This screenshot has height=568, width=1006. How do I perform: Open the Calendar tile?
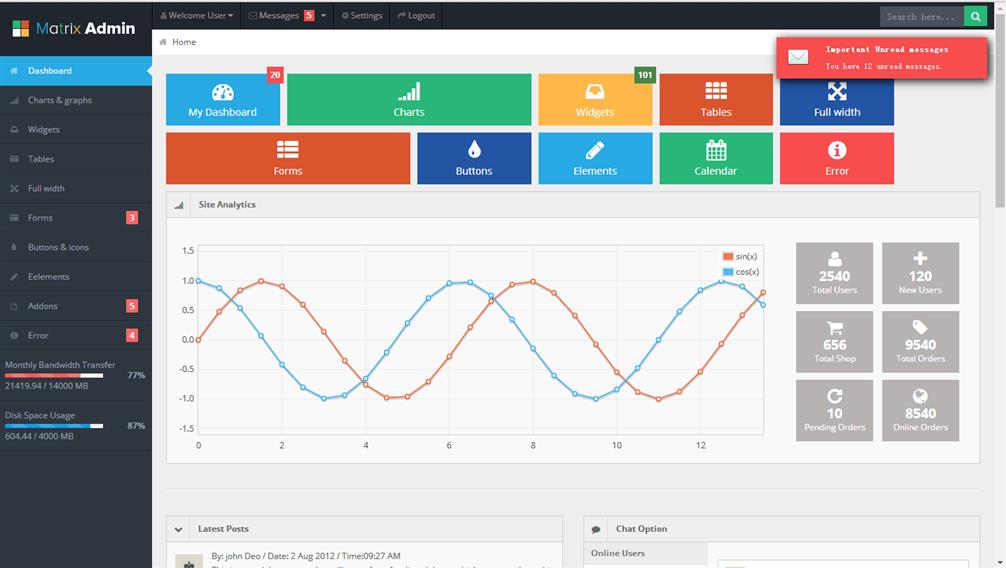pyautogui.click(x=715, y=158)
